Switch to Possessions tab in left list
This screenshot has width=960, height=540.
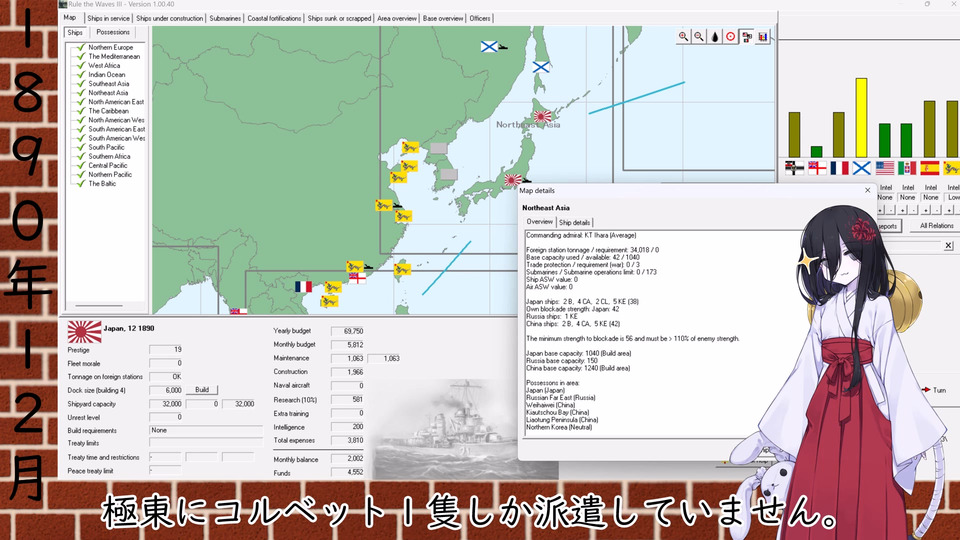[113, 32]
